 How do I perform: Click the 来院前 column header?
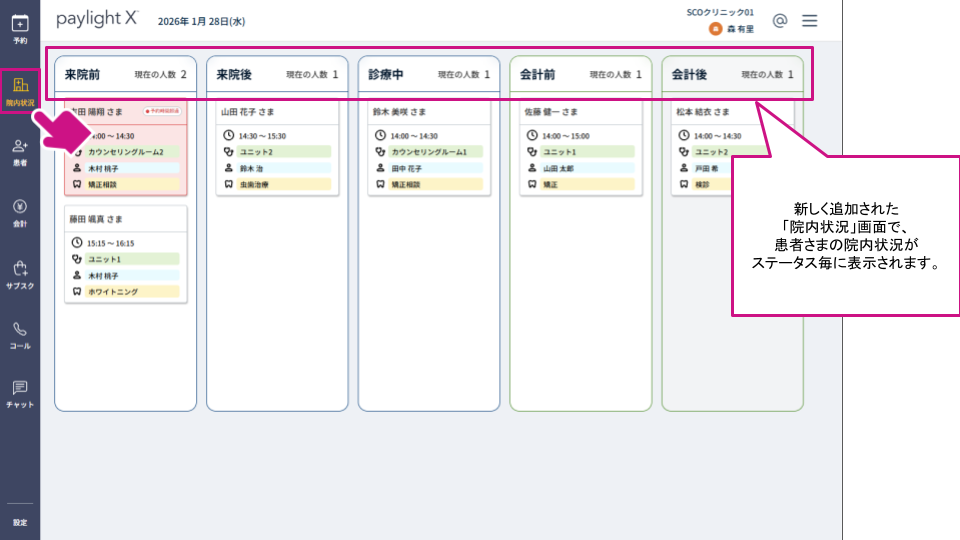coord(126,75)
